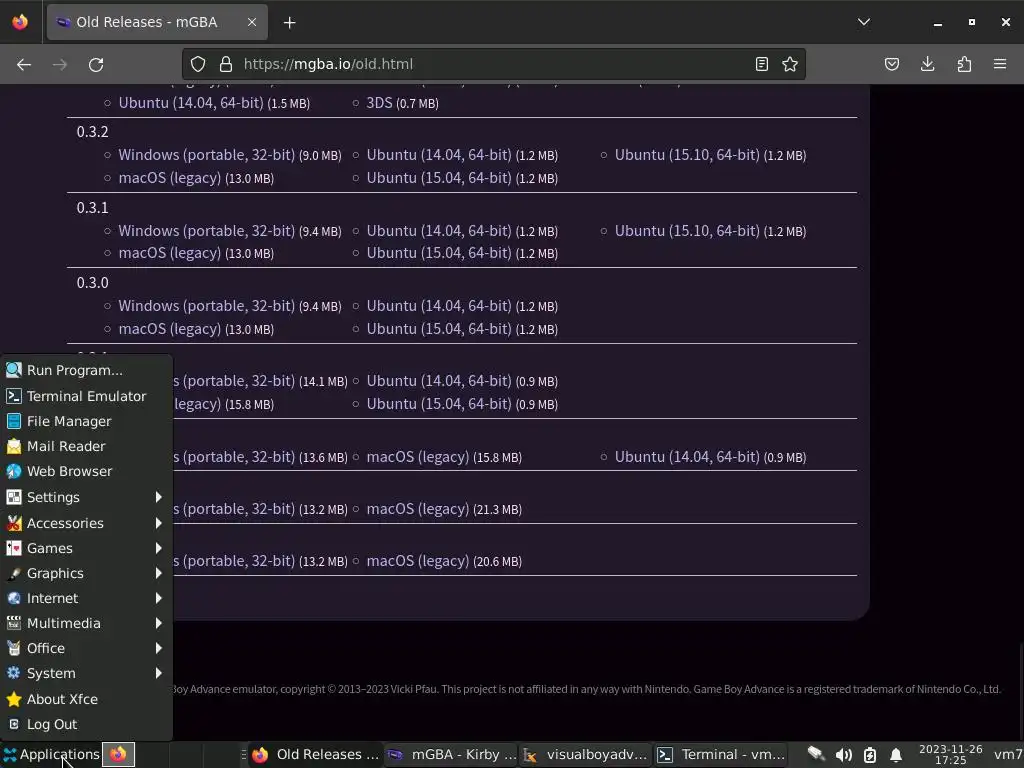Open power manager battery tray icon
The width and height of the screenshot is (1024, 768).
click(870, 755)
